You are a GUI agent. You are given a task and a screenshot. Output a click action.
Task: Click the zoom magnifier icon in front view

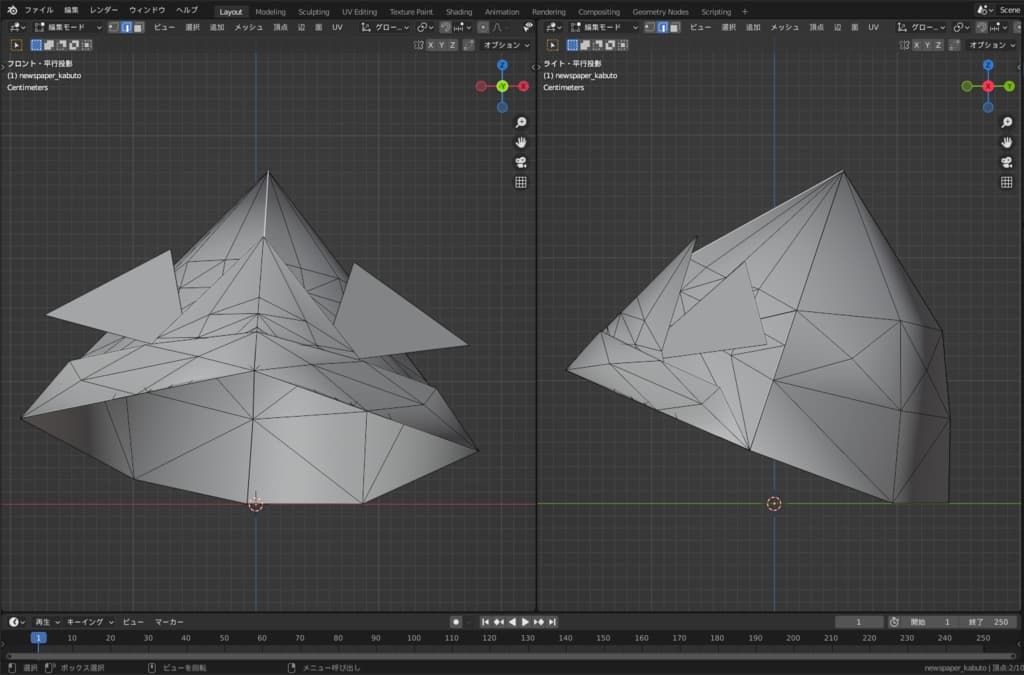[520, 122]
